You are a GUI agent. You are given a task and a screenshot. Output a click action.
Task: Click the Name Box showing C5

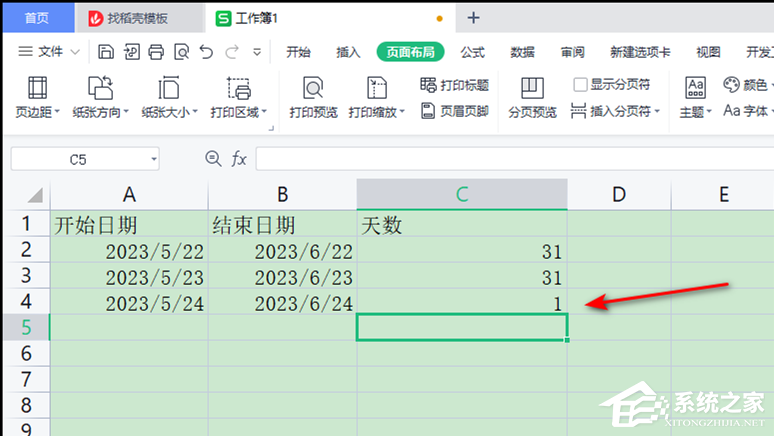(78, 159)
